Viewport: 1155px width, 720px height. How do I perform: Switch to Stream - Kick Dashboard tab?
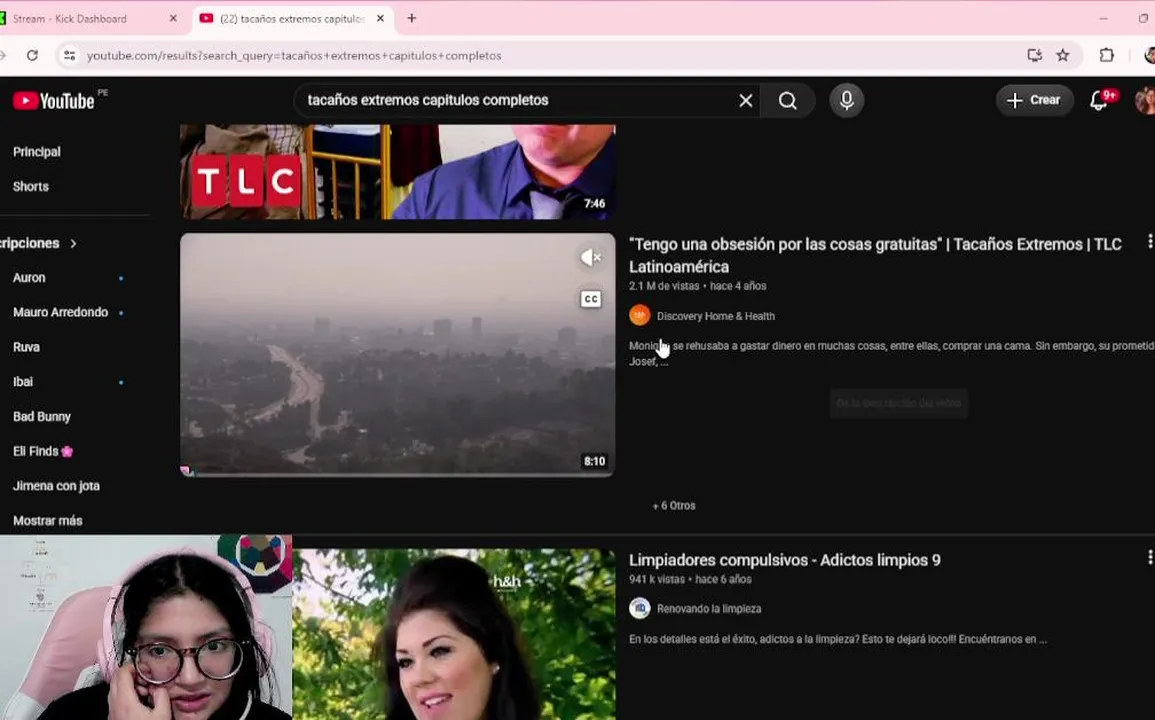click(x=88, y=18)
